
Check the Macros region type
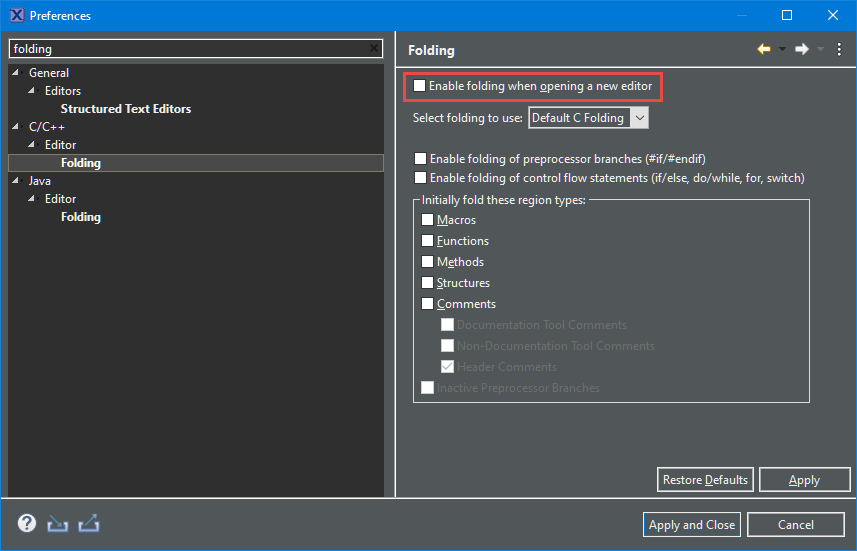click(x=428, y=220)
